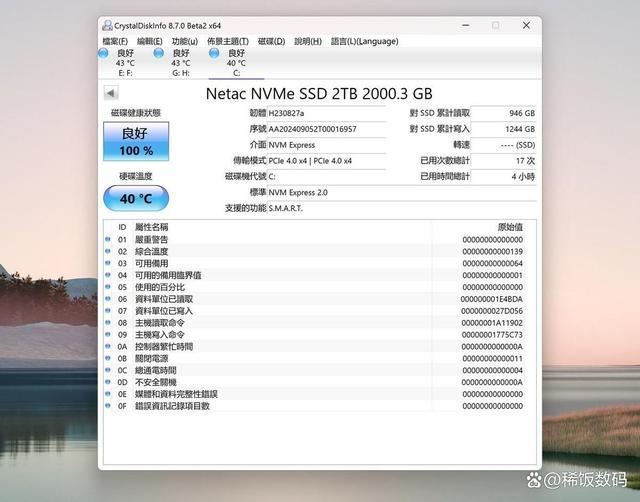Open the 語言(L)(Language) menu
The width and height of the screenshot is (640, 502).
[364, 41]
